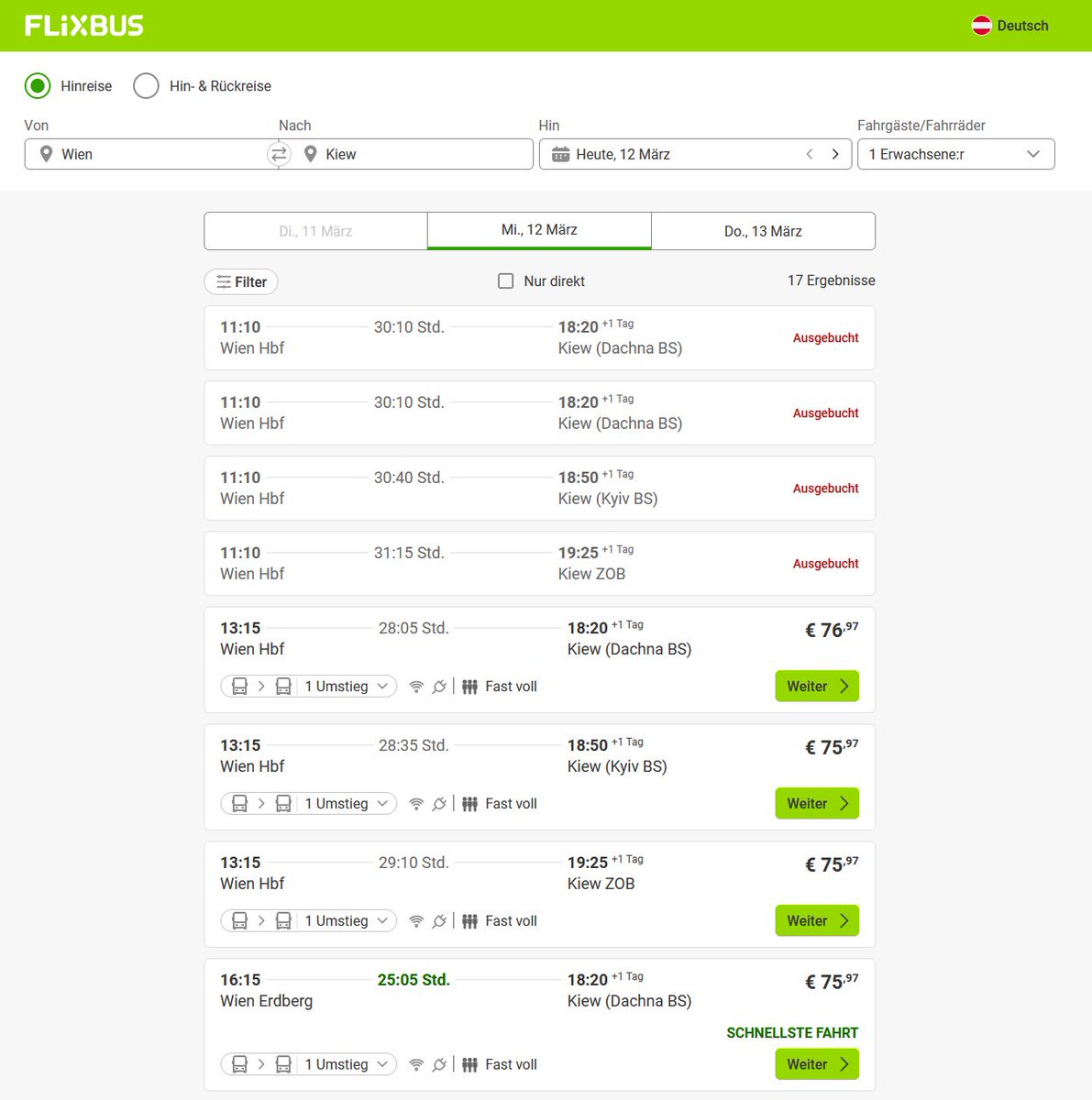1092x1100 pixels.
Task: Click the filter sliders icon
Action: (x=224, y=282)
